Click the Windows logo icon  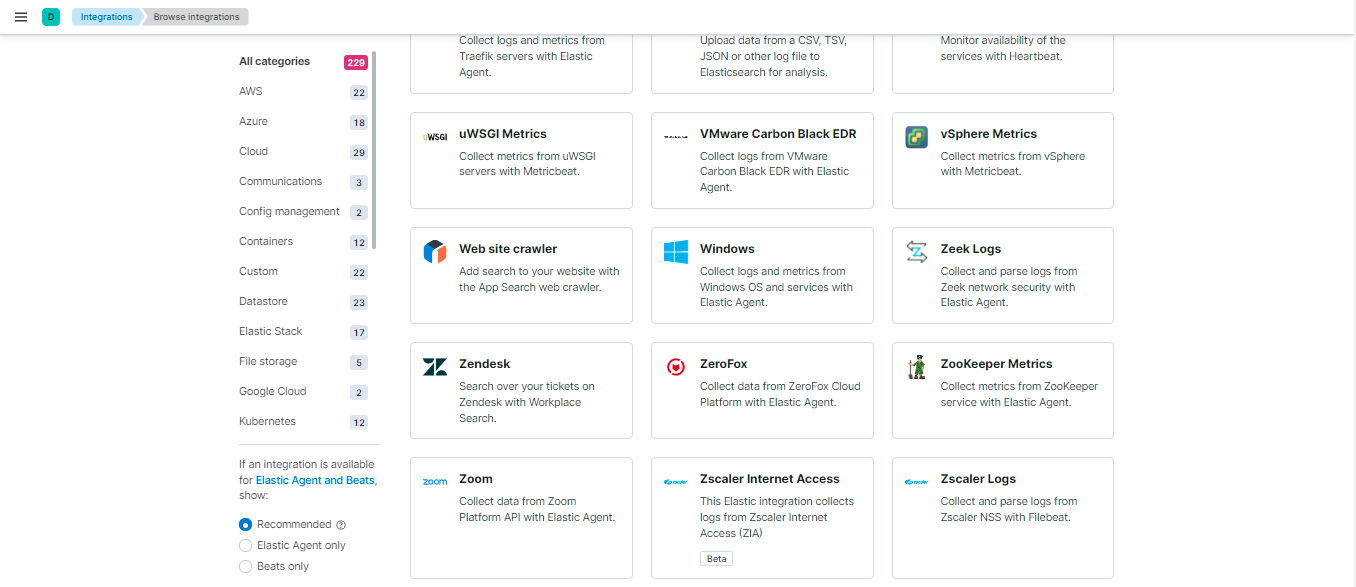[676, 252]
